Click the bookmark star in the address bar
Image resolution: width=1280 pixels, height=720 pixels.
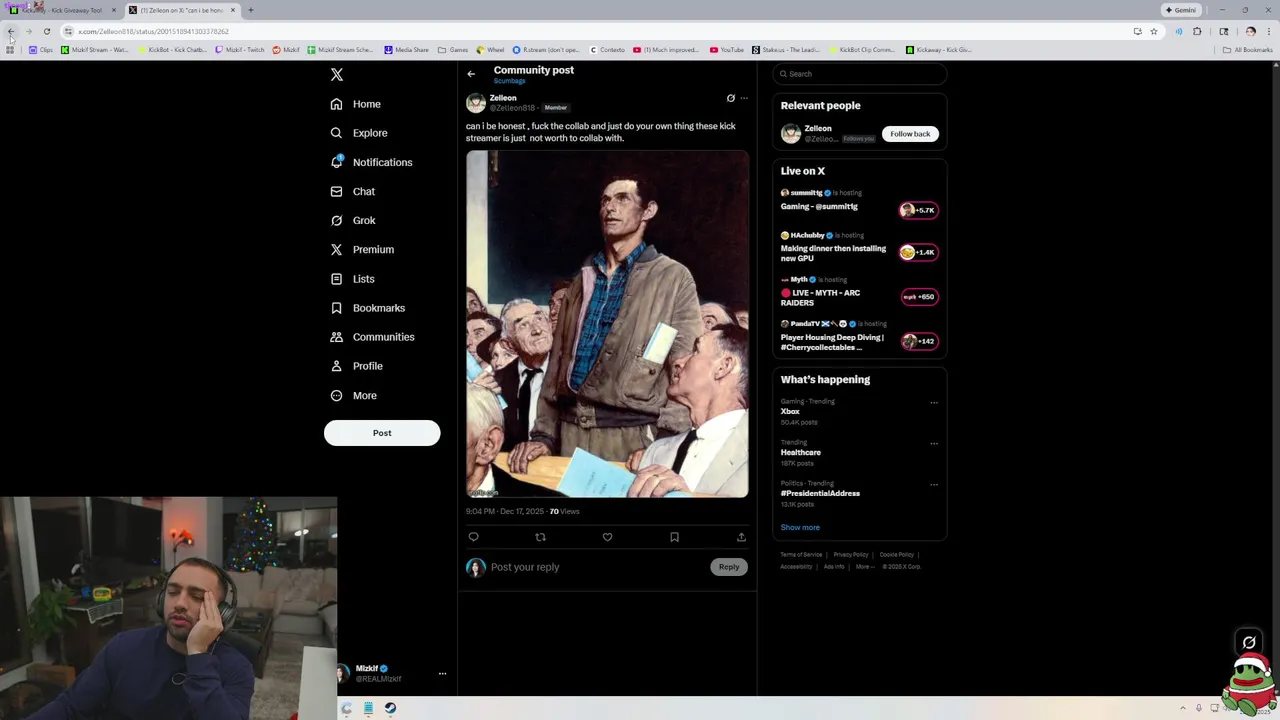(1153, 31)
